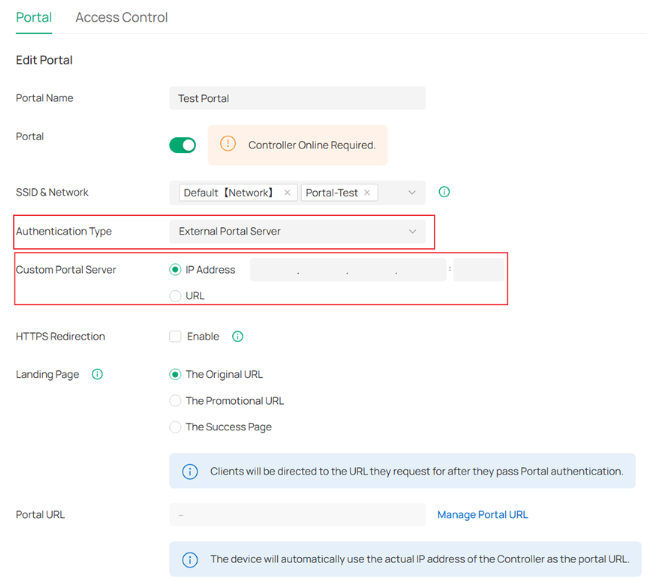The height and width of the screenshot is (588, 660).
Task: Click info icon next to Landing Page label
Action: click(97, 375)
